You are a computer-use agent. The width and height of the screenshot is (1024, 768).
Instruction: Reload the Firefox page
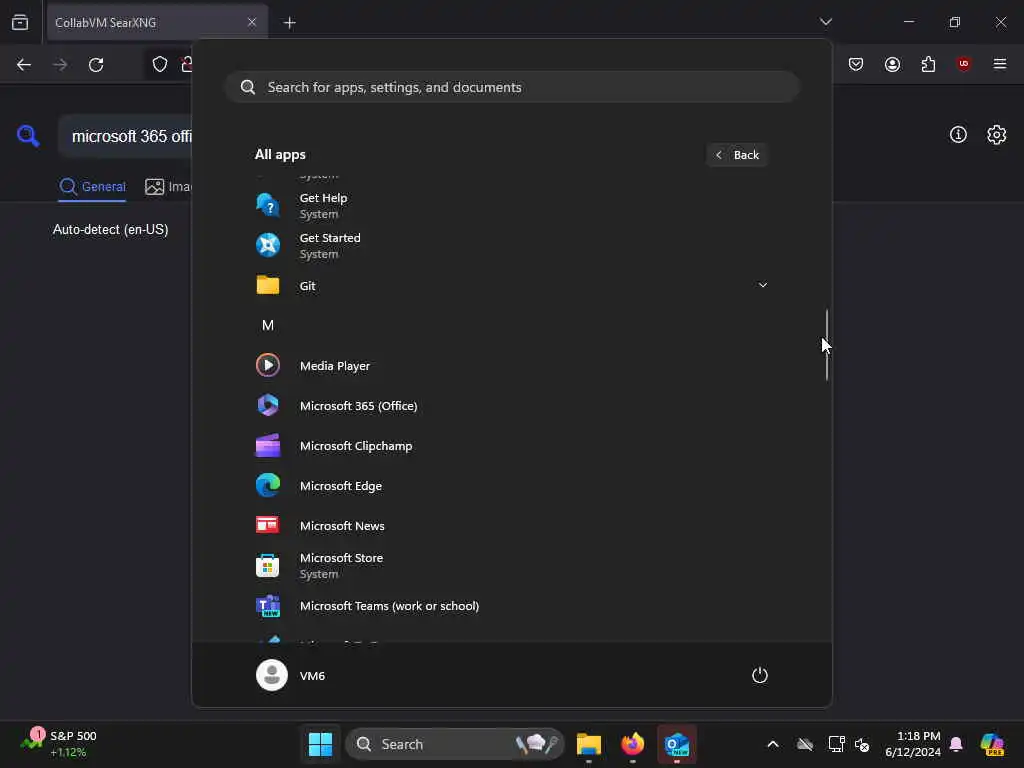pos(96,65)
